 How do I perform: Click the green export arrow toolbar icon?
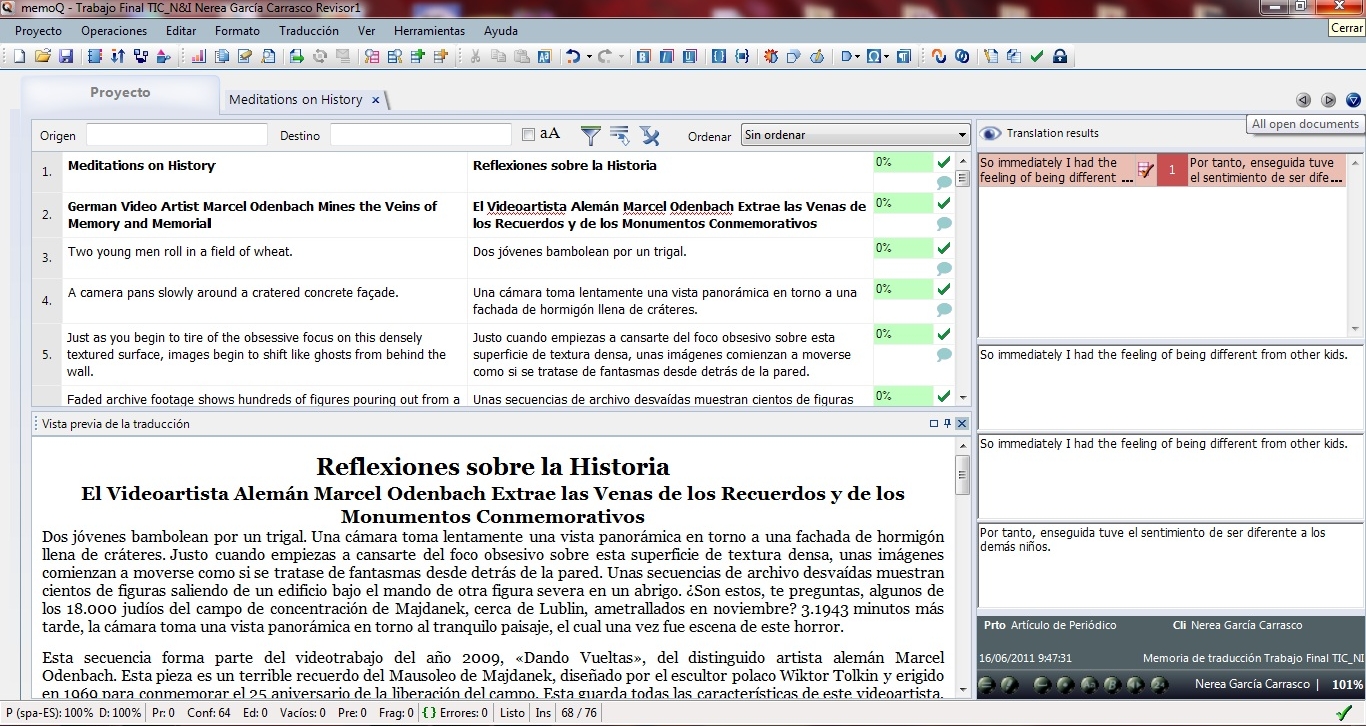click(x=296, y=57)
